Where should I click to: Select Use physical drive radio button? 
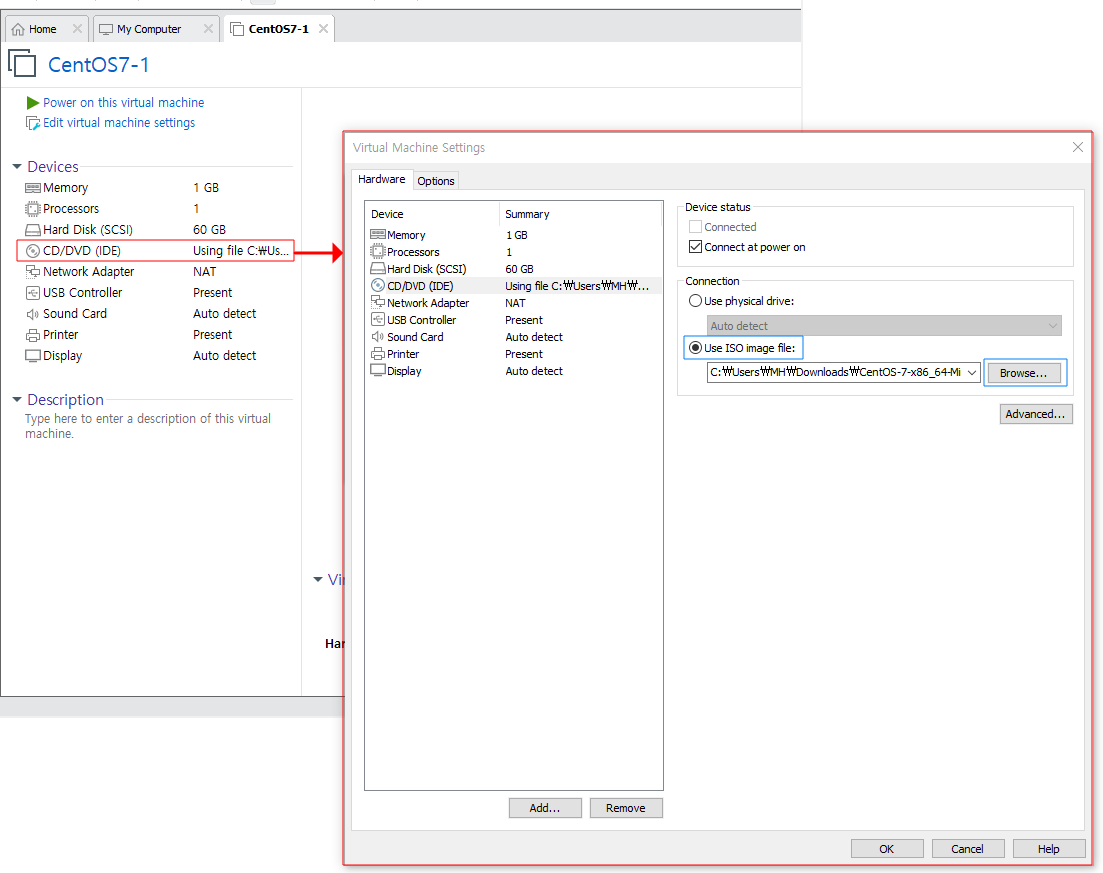(x=695, y=300)
